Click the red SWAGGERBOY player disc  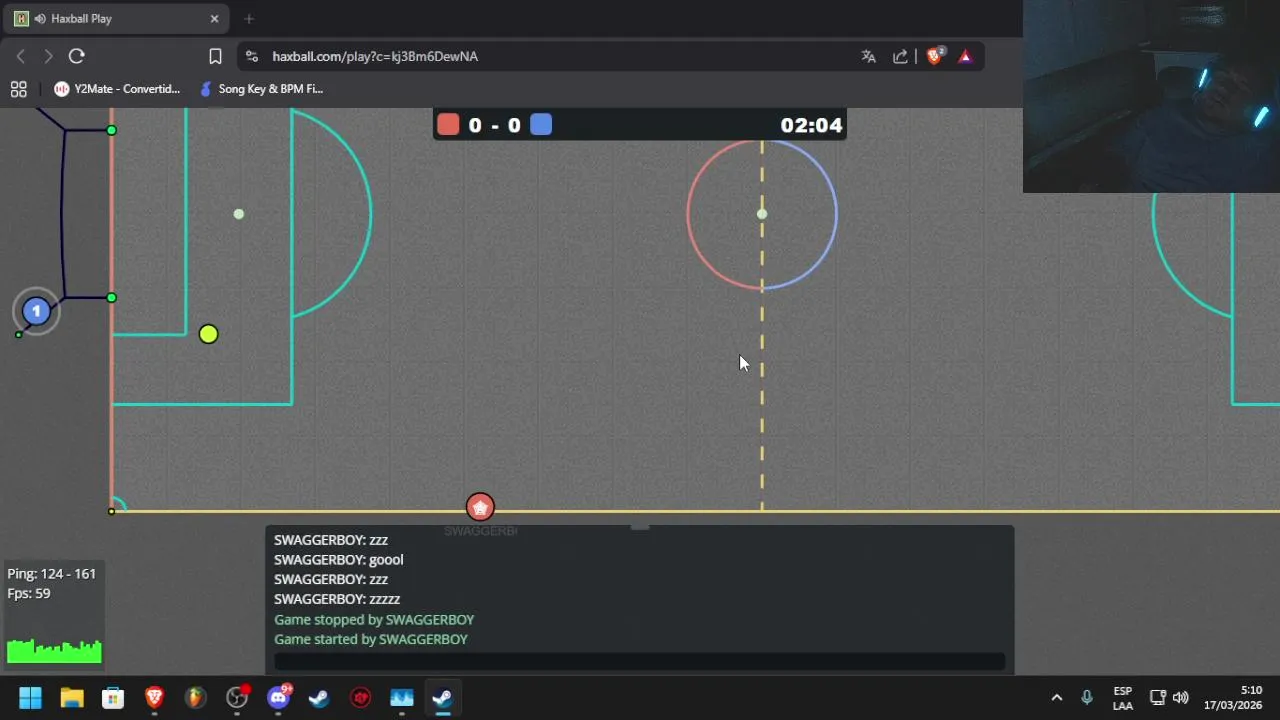[480, 507]
